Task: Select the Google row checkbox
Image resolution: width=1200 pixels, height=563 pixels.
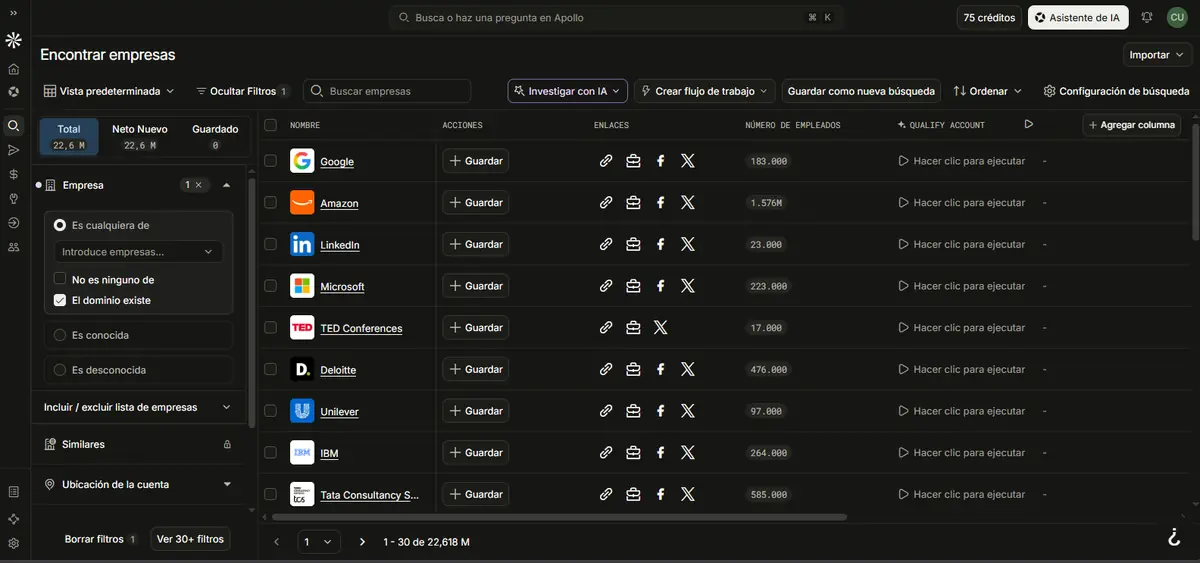Action: click(x=270, y=160)
